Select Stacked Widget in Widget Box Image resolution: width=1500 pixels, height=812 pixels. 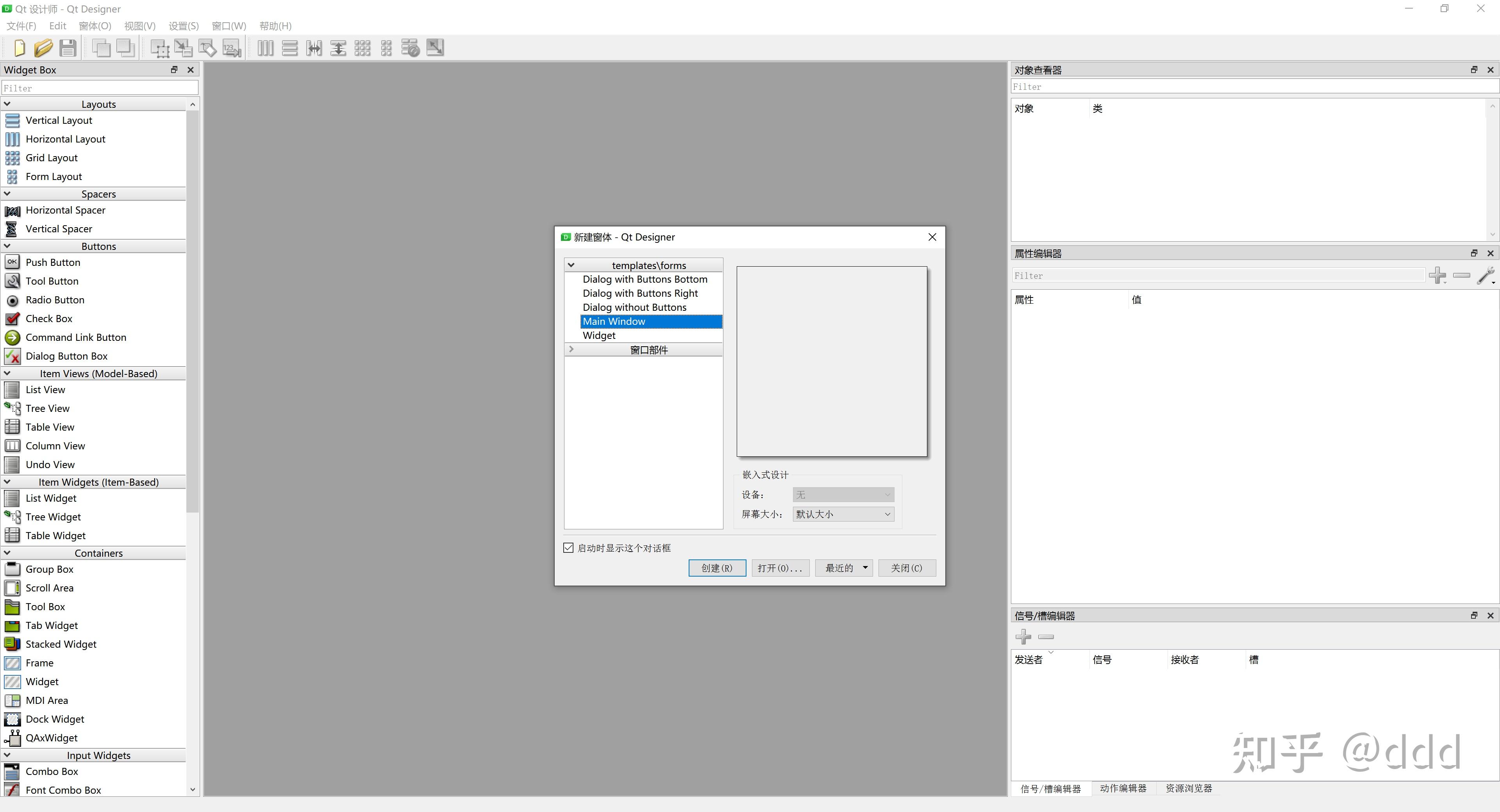[61, 644]
